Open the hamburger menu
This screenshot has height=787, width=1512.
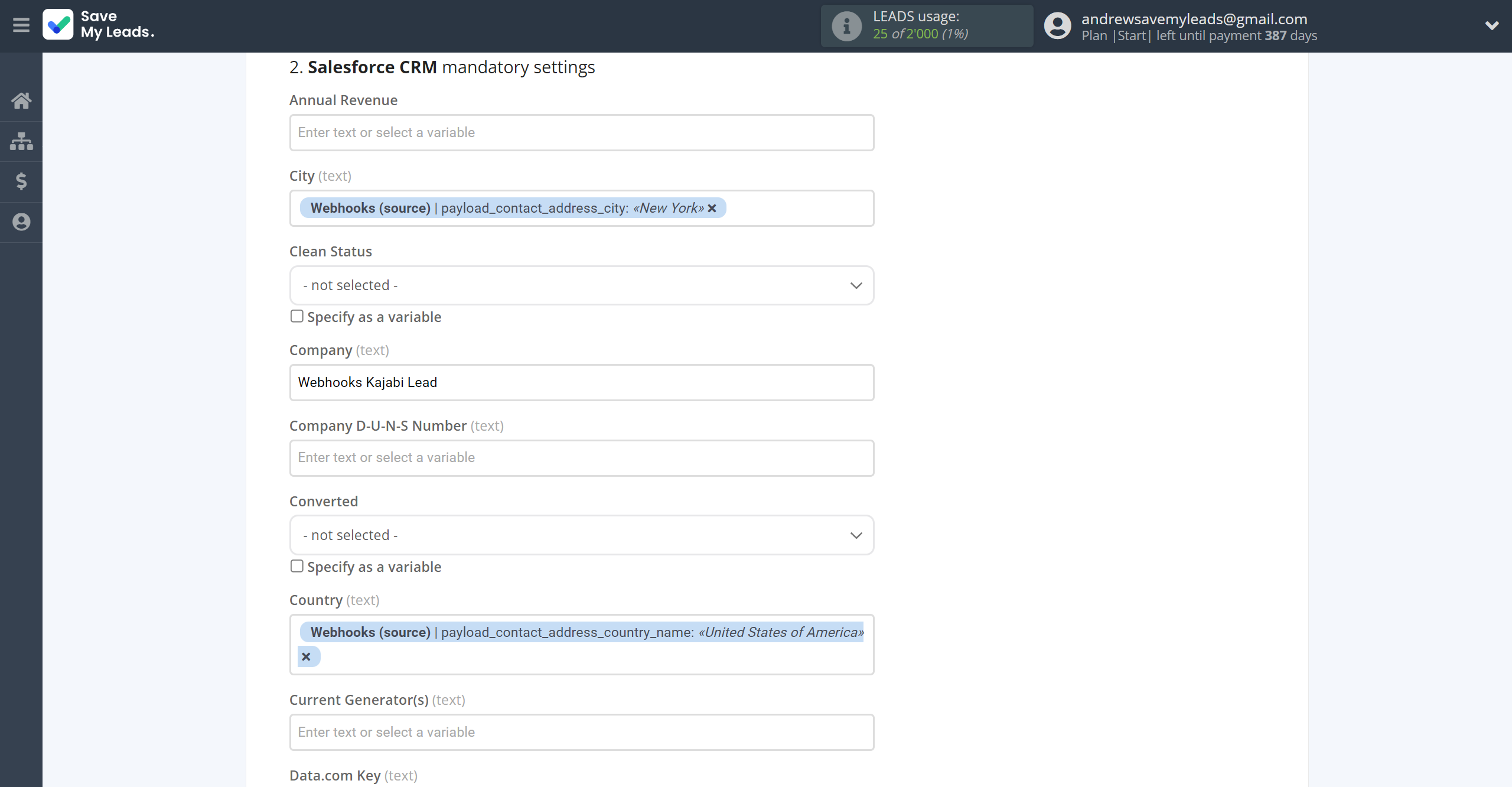pos(21,25)
